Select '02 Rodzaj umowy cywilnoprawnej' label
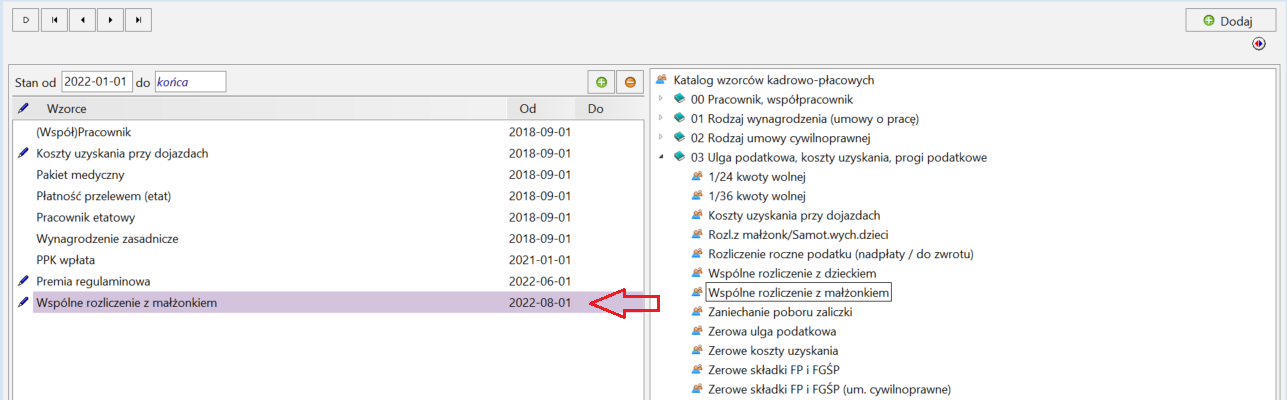Viewport: 1287px width, 400px height. [x=781, y=138]
